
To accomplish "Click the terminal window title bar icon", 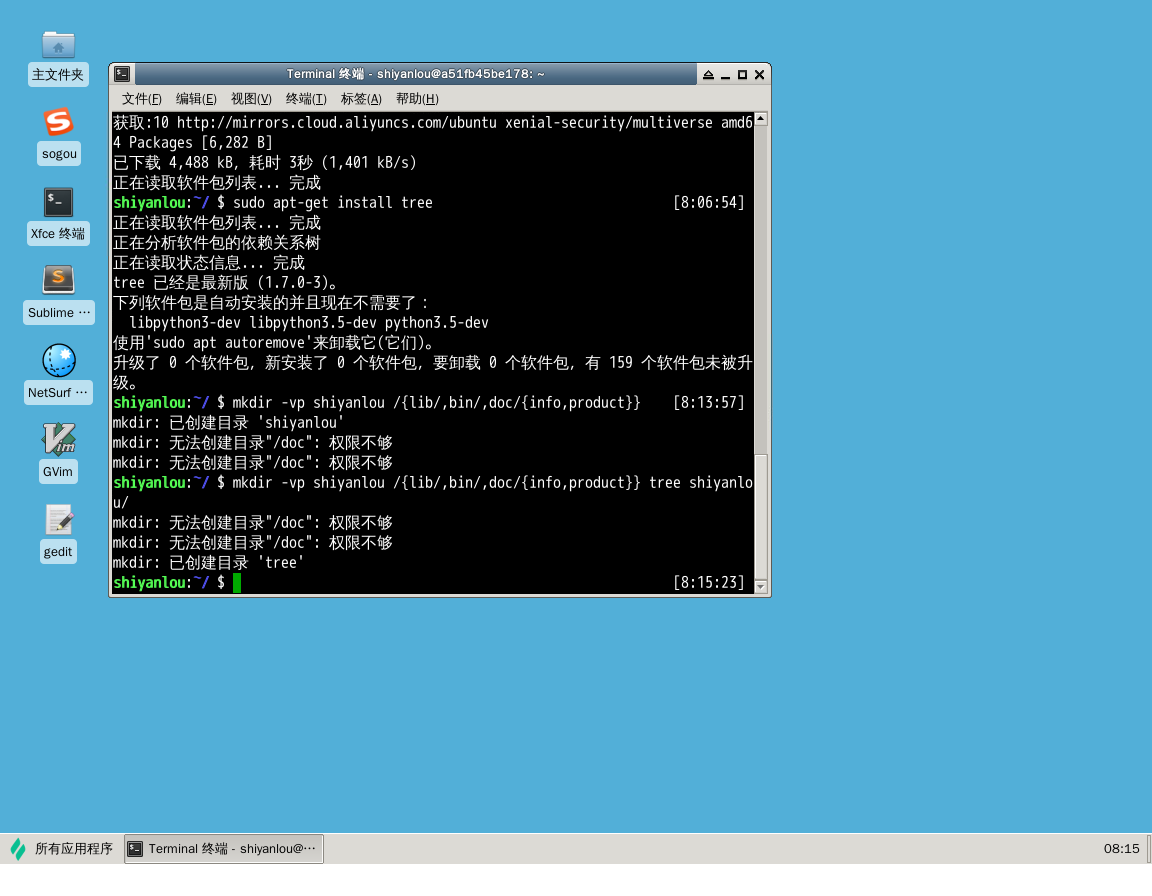I will (122, 73).
